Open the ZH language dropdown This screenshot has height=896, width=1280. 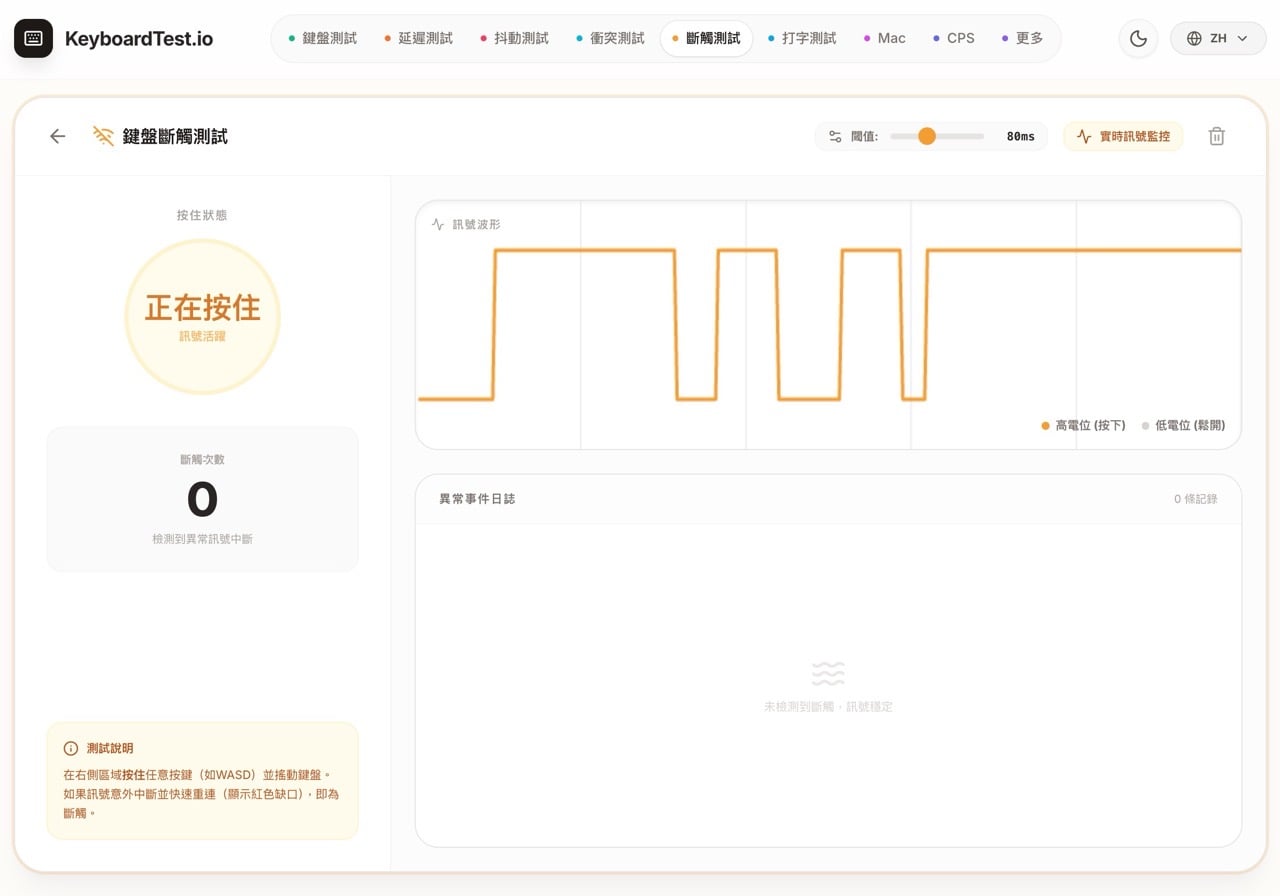click(x=1218, y=38)
